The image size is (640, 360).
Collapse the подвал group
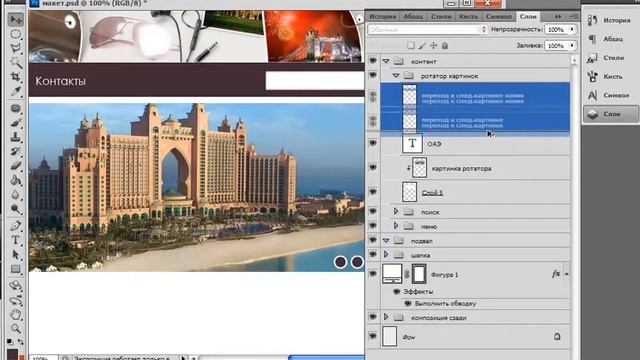386,240
